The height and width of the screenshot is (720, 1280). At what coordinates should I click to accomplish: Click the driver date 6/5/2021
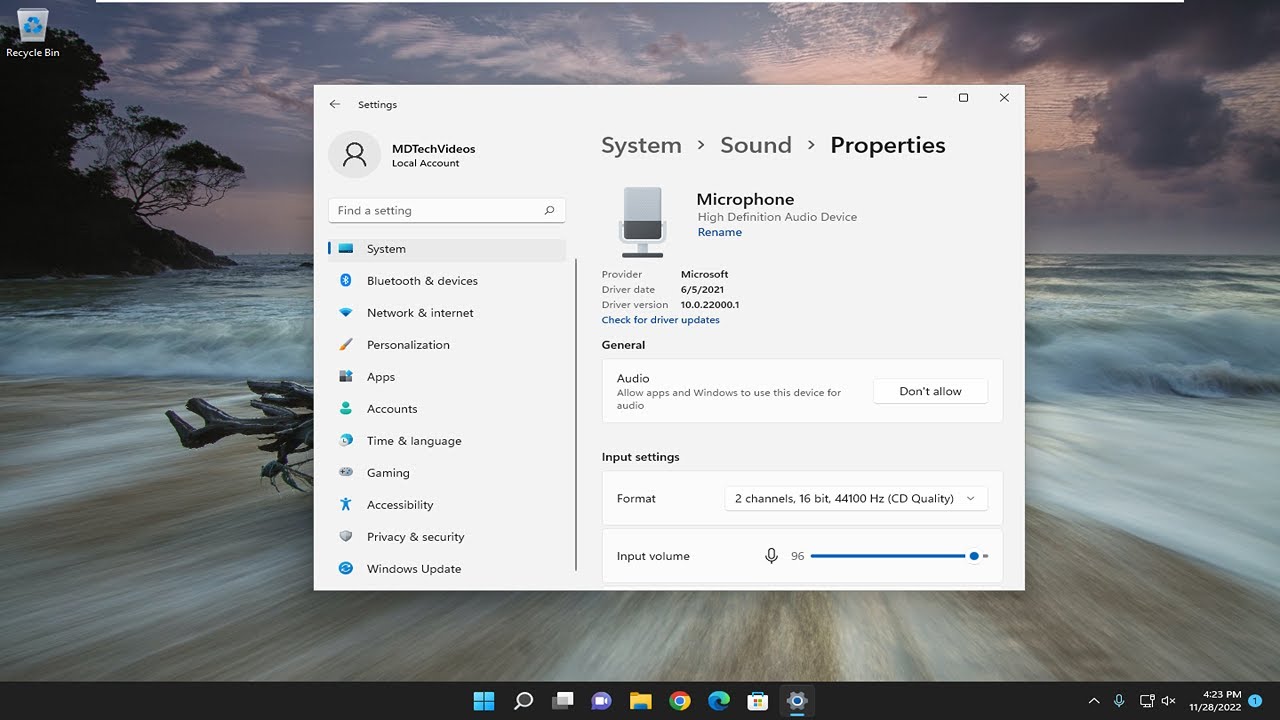click(x=702, y=290)
